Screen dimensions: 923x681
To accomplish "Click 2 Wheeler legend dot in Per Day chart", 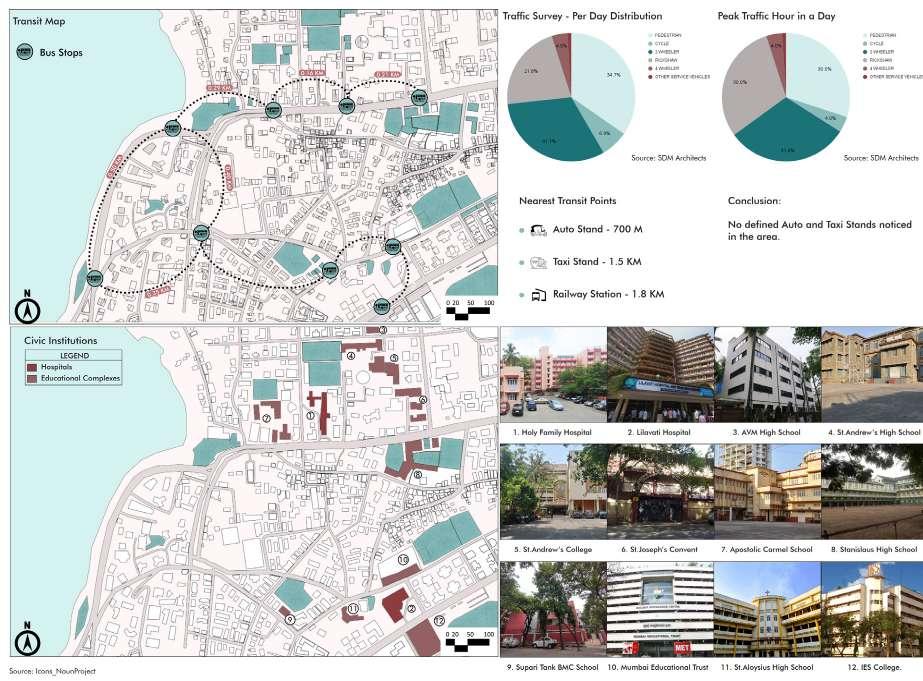I will [x=650, y=52].
